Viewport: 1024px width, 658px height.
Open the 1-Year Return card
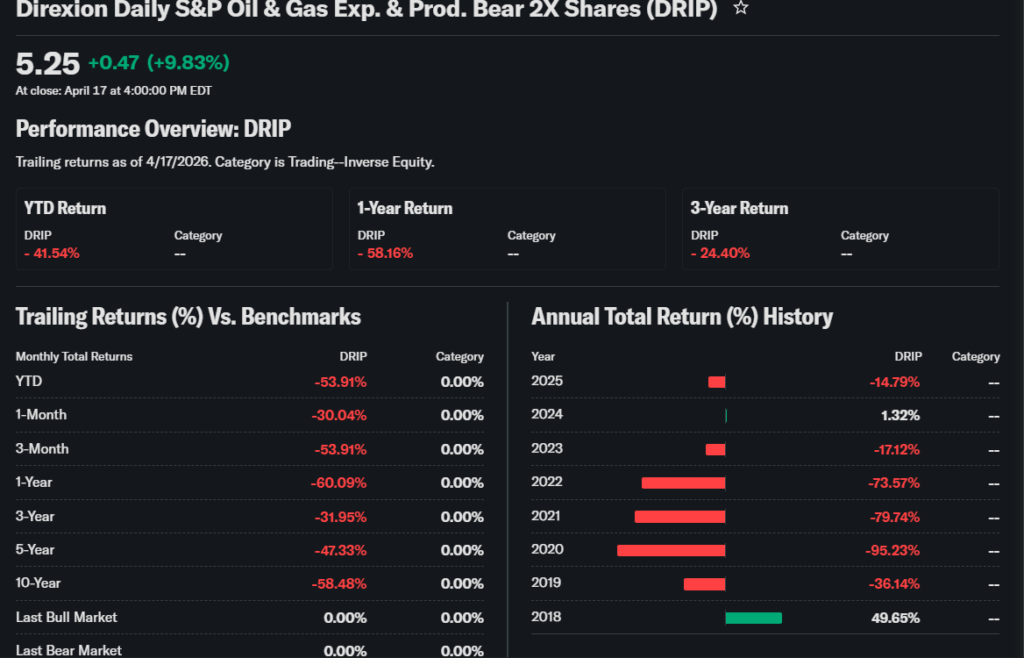tap(507, 229)
